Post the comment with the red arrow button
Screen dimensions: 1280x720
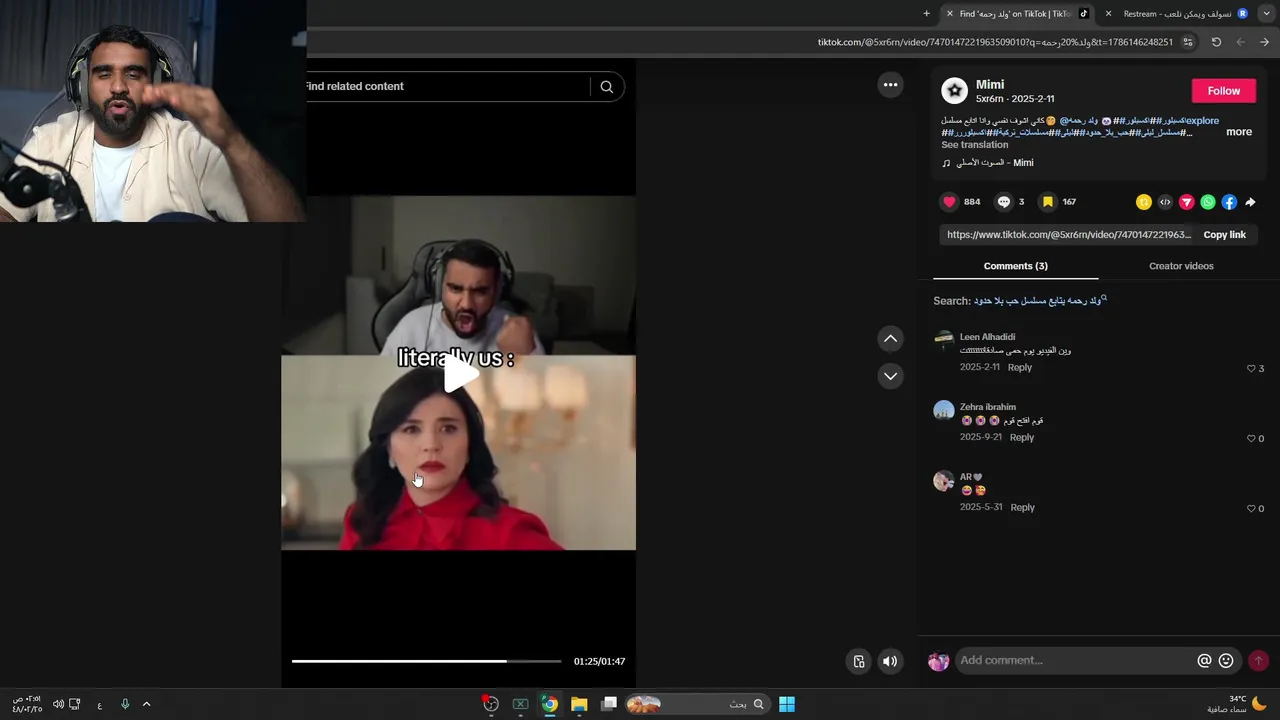1258,661
